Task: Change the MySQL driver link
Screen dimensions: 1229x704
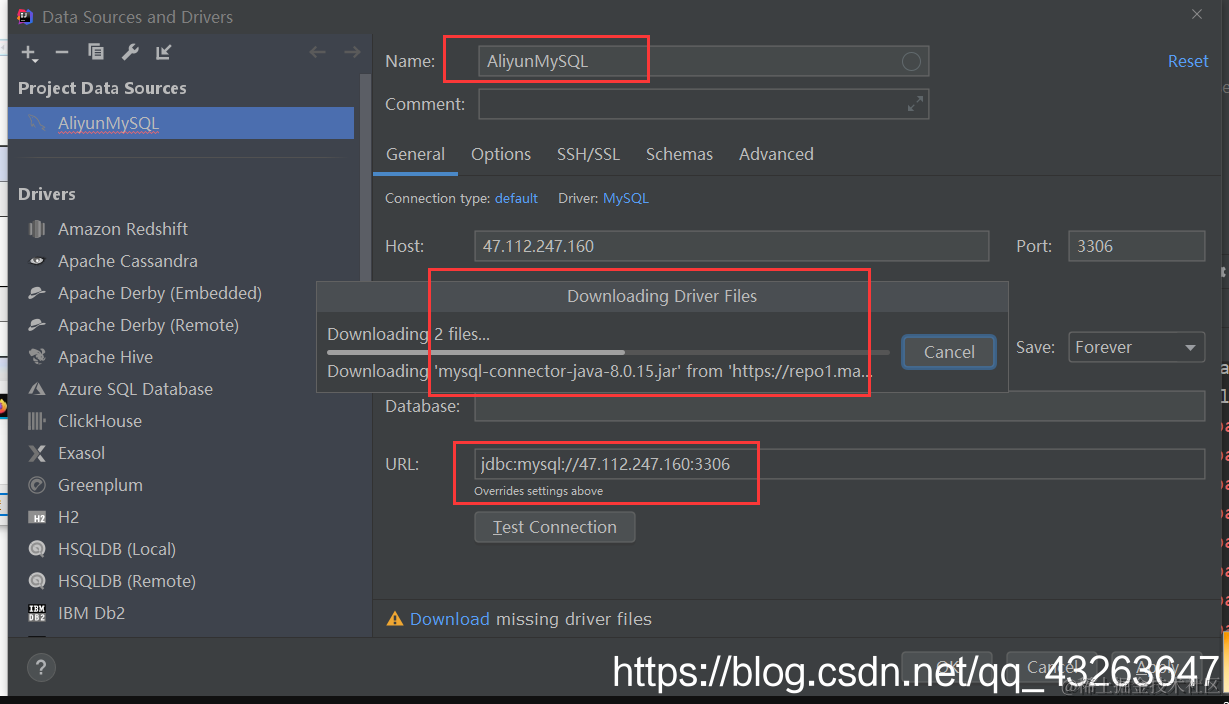Action: 626,198
